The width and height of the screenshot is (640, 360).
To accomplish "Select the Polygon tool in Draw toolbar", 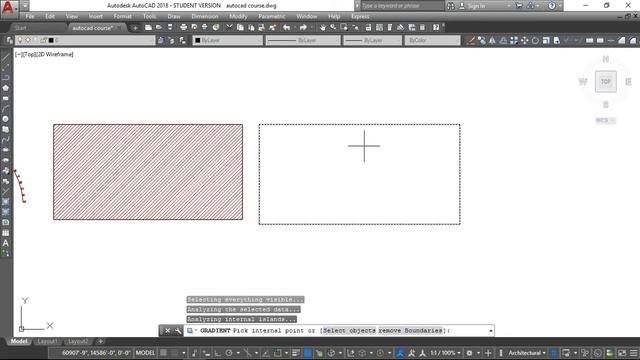I will 5,88.
